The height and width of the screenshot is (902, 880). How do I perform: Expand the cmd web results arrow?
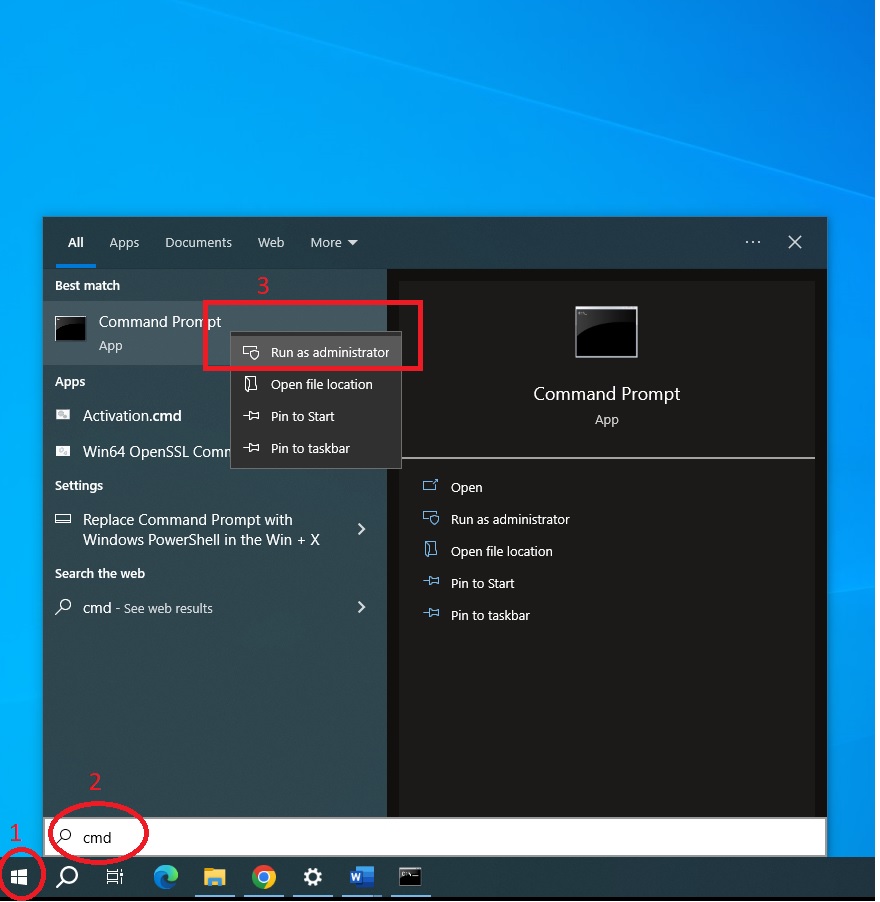pos(361,607)
